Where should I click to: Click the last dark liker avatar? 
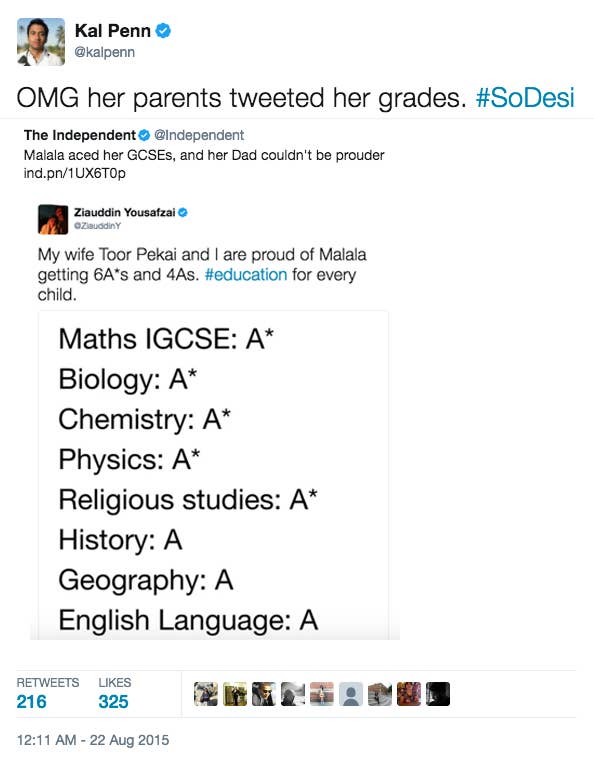438,694
